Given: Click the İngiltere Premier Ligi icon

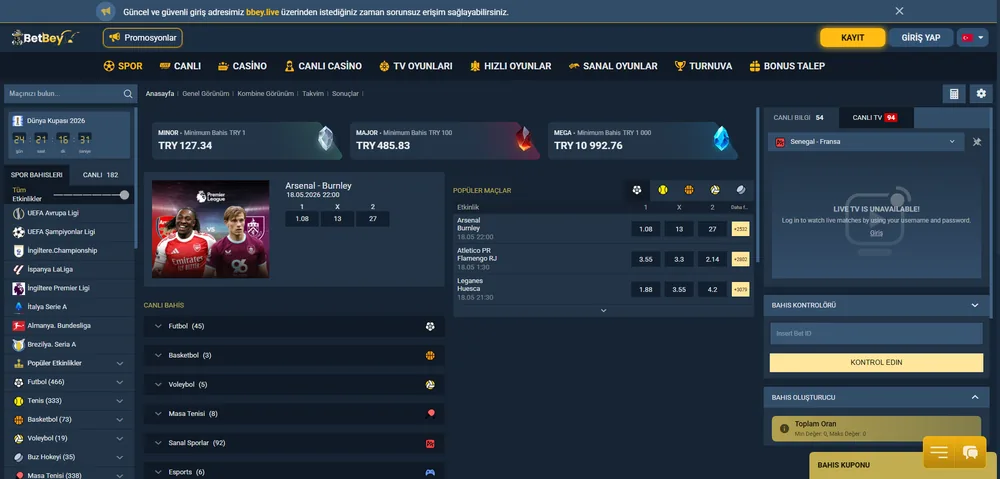Looking at the screenshot, I should coord(18,288).
